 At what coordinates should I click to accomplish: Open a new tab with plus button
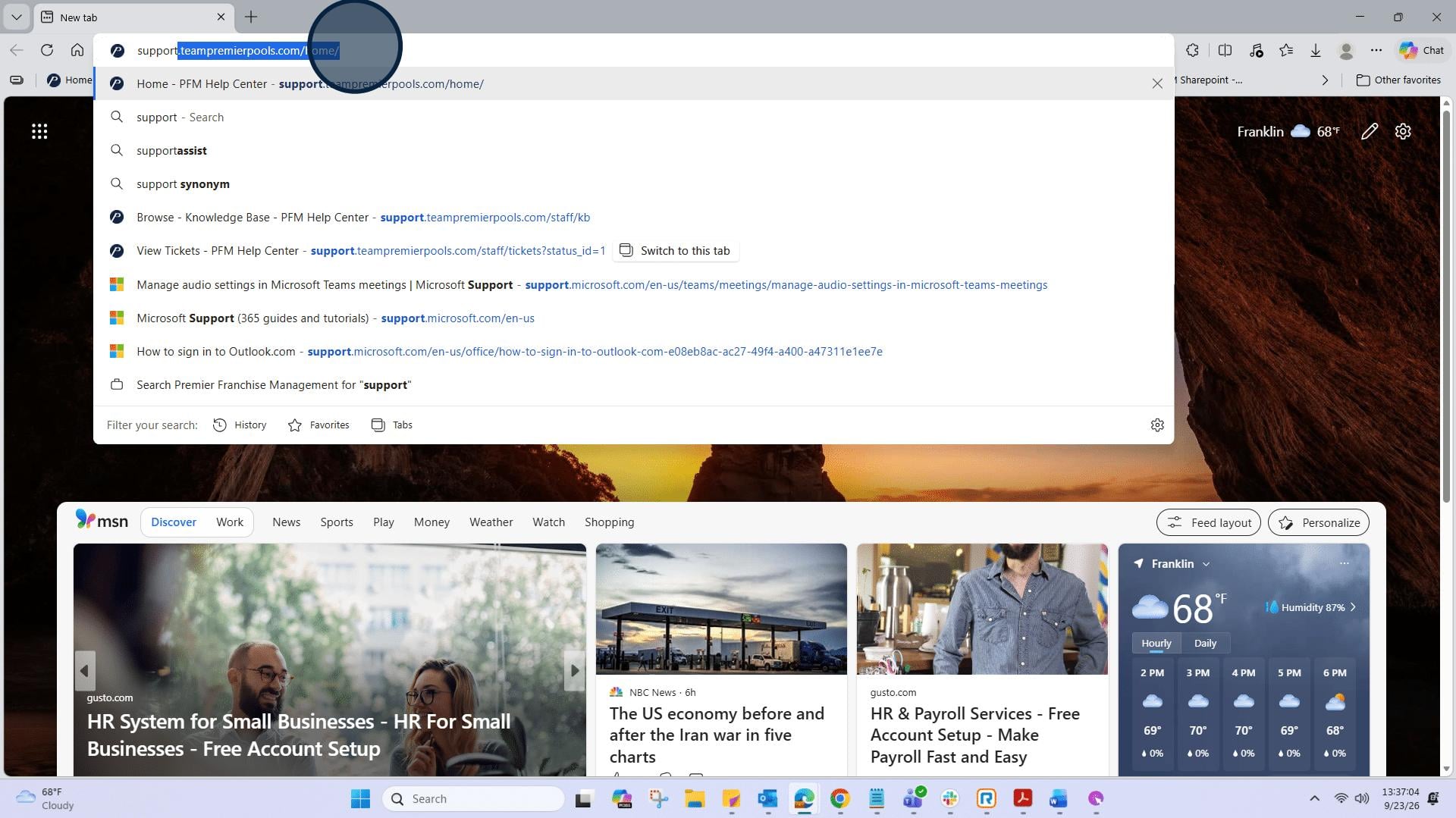(251, 17)
